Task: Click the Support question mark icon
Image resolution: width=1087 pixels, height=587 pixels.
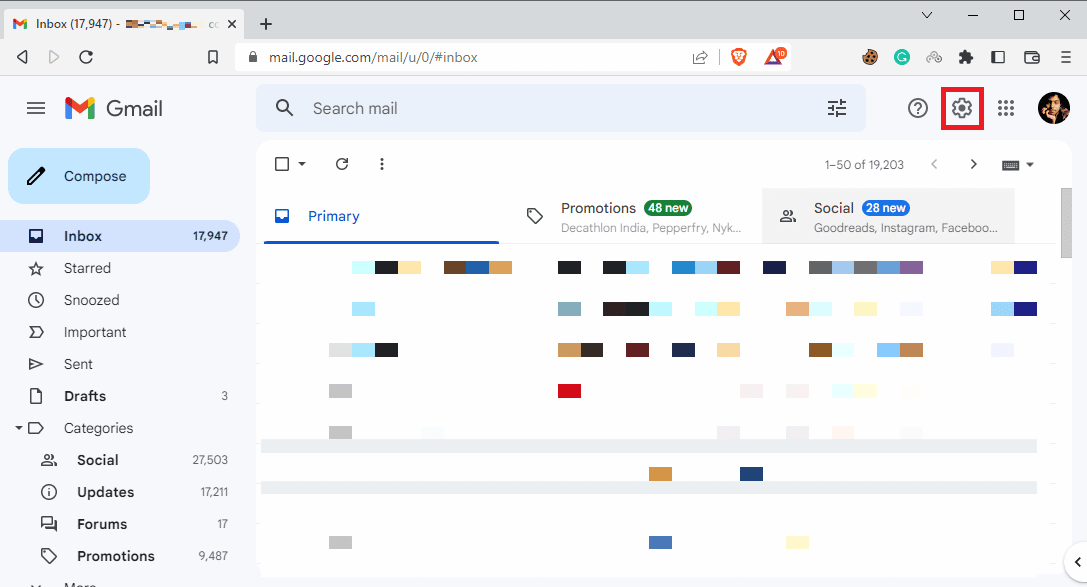Action: [x=918, y=108]
